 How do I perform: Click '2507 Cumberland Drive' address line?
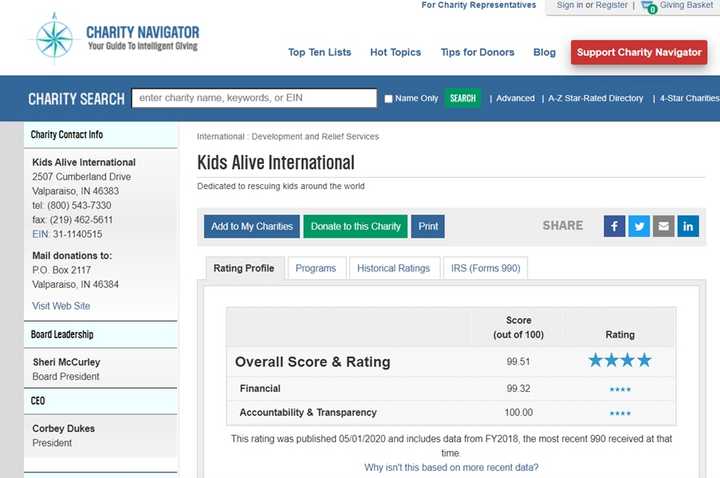point(81,177)
